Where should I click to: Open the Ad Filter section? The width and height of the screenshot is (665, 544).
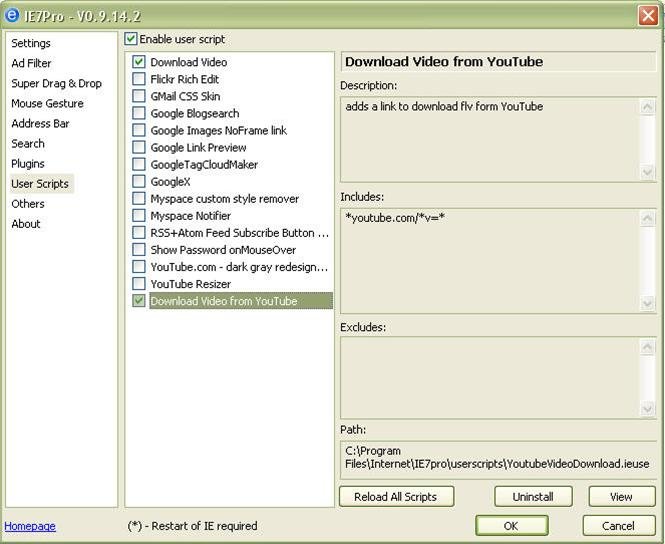31,63
